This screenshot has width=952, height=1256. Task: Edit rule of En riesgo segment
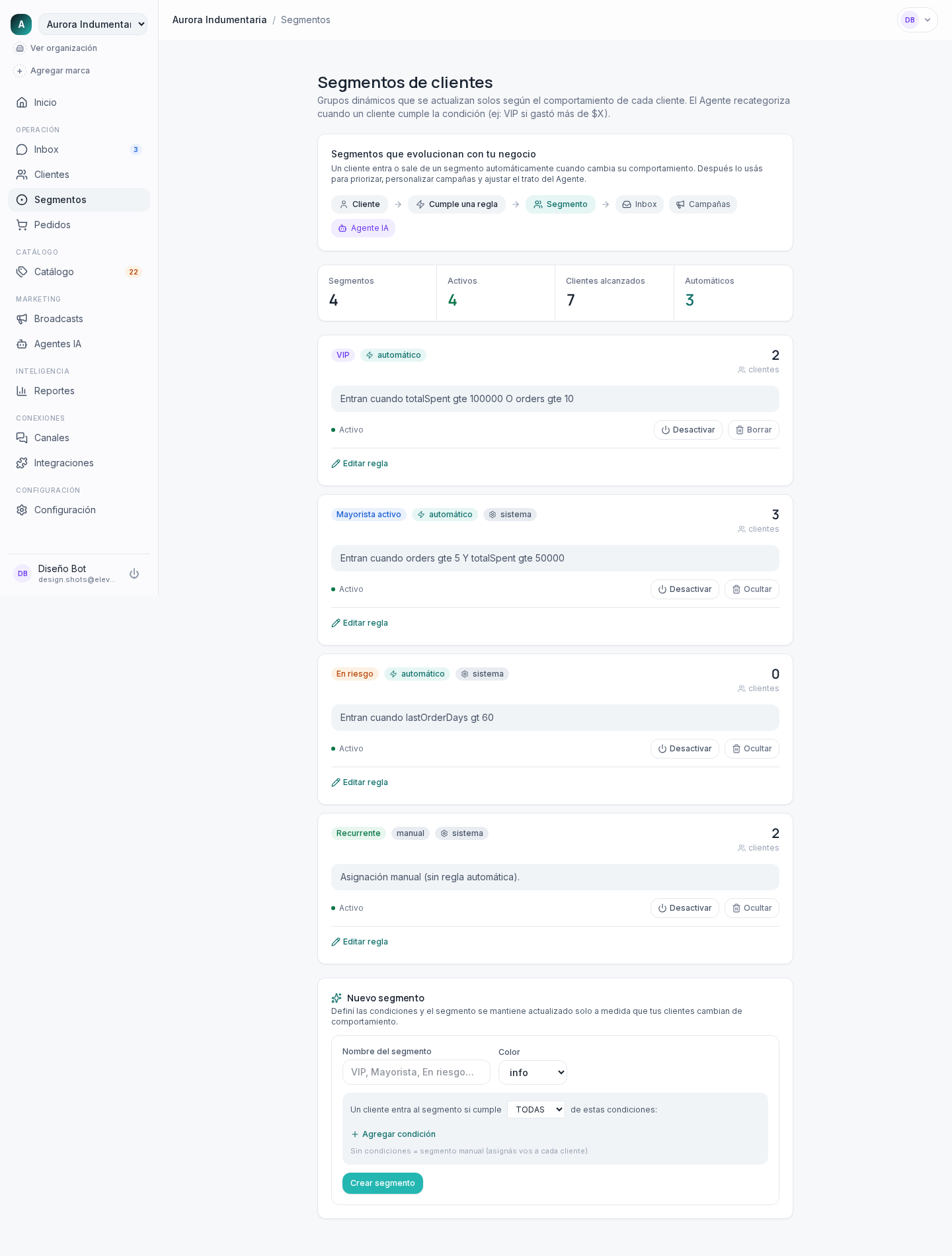click(360, 782)
